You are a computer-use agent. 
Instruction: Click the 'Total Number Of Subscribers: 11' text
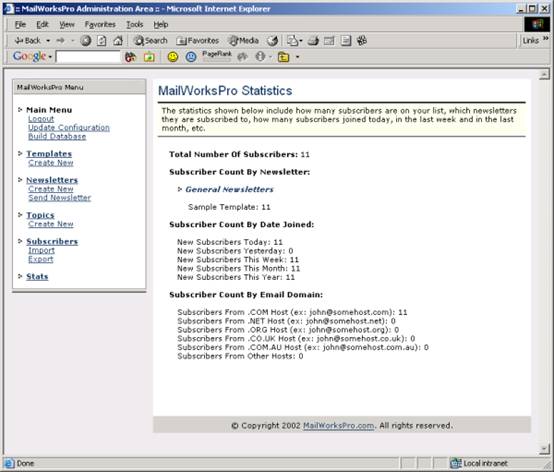click(x=239, y=154)
